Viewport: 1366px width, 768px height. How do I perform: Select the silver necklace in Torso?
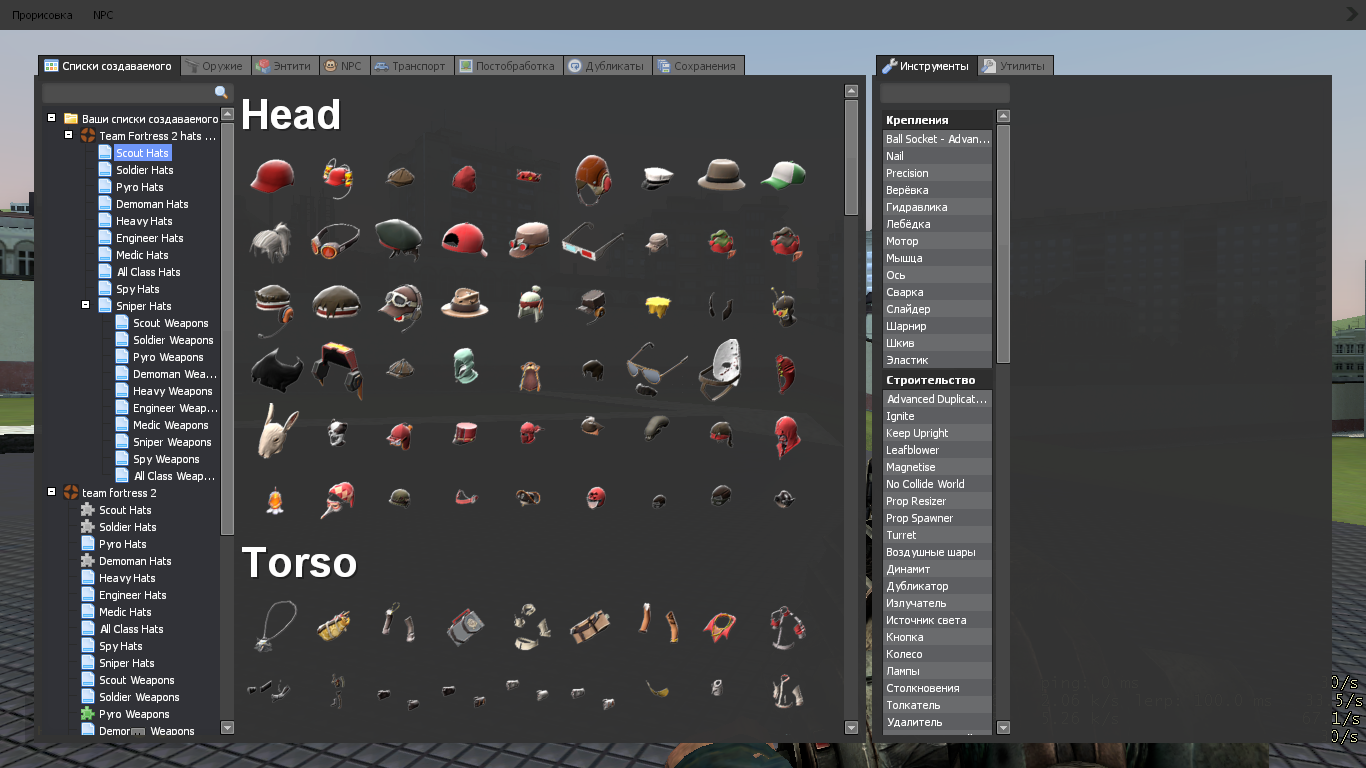[273, 627]
